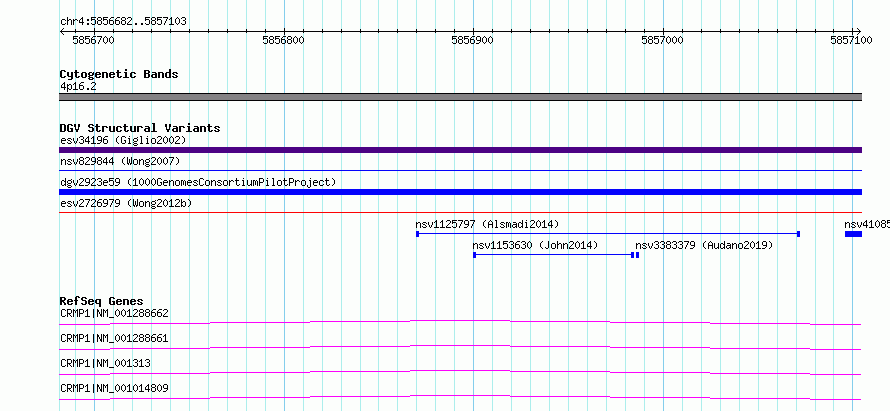
Task: Click the right arrowhead of the ruler
Action: click(858, 31)
